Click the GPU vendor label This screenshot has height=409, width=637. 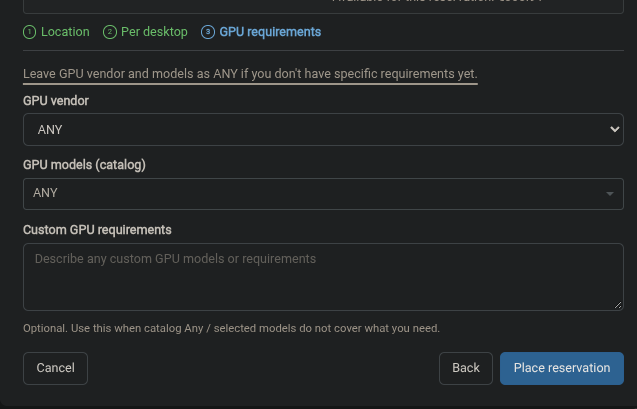[56, 101]
